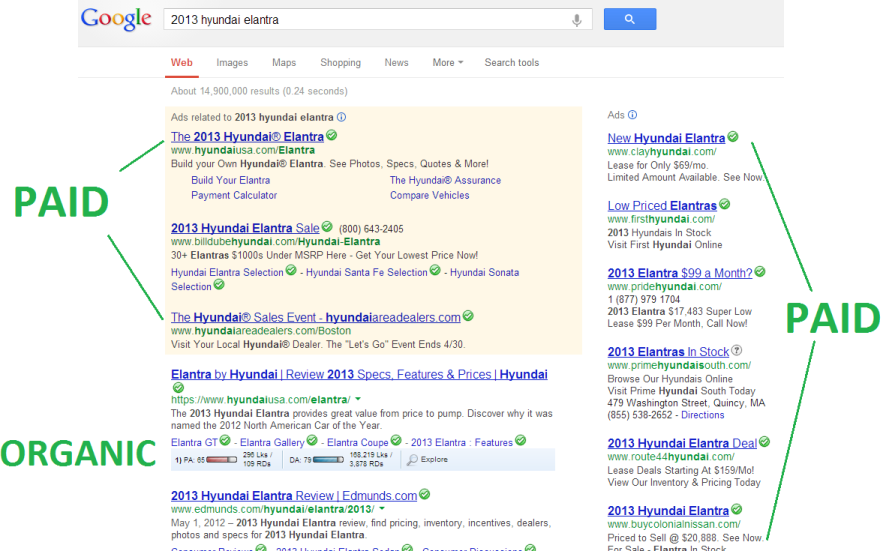Click checkmark after 'Hyundai Elantra Selection'
This screenshot has width=883, height=551.
tap(291, 270)
